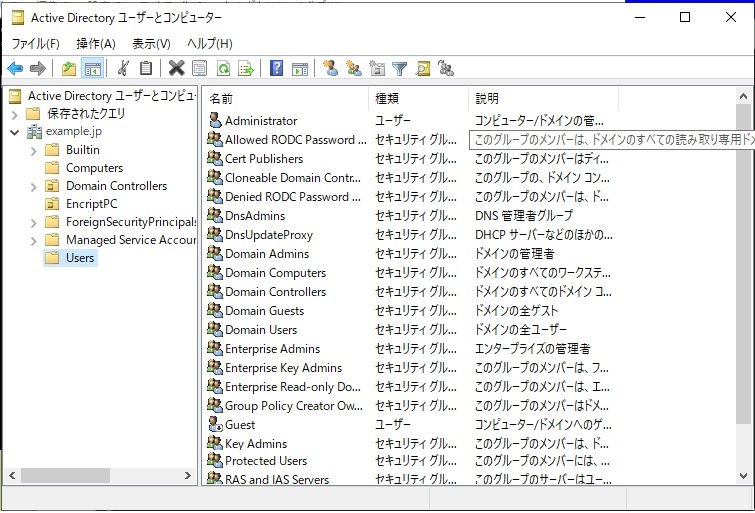
Task: Select the Domain Guests row
Action: (410, 311)
